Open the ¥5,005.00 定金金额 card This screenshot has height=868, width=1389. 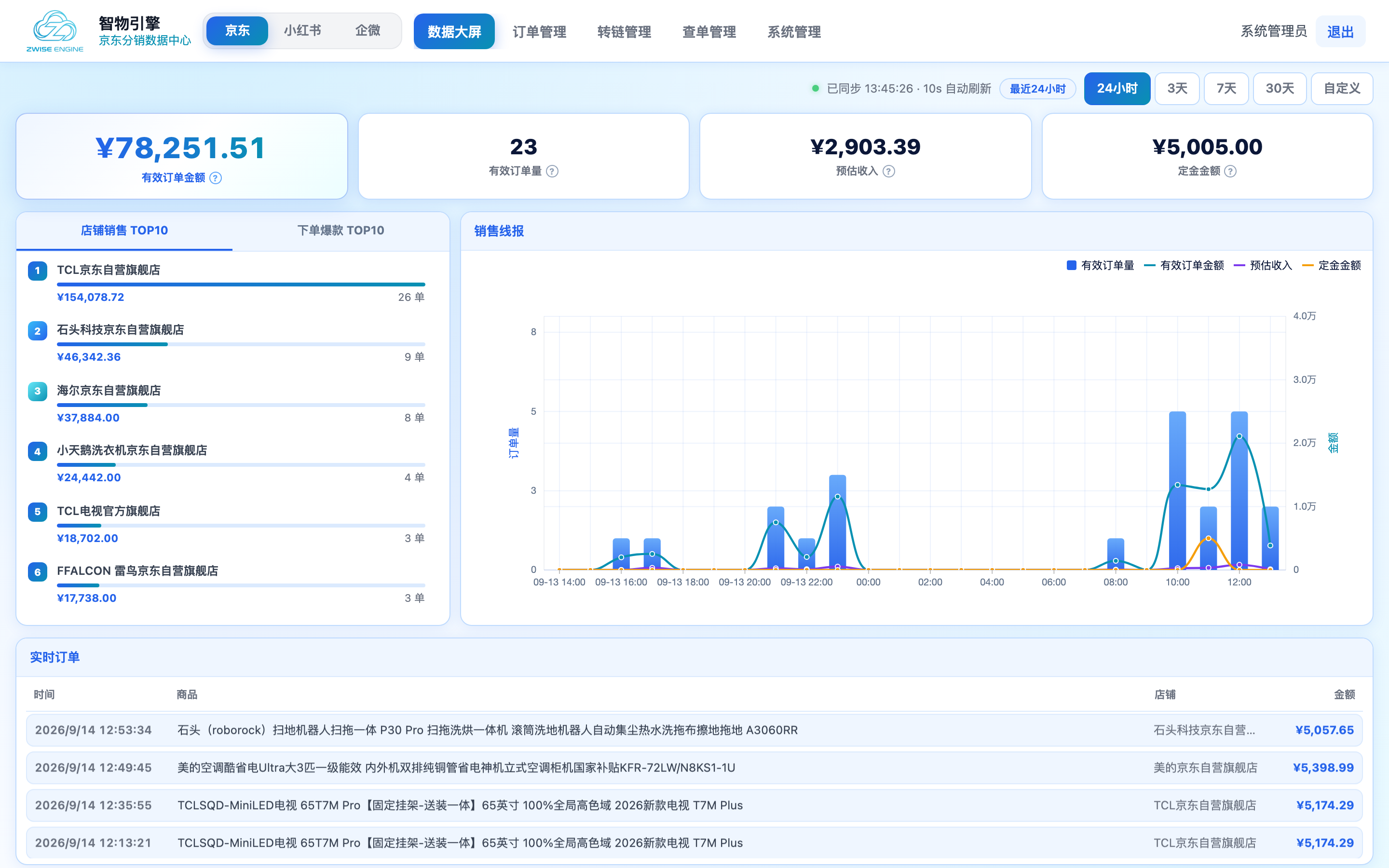1207,156
